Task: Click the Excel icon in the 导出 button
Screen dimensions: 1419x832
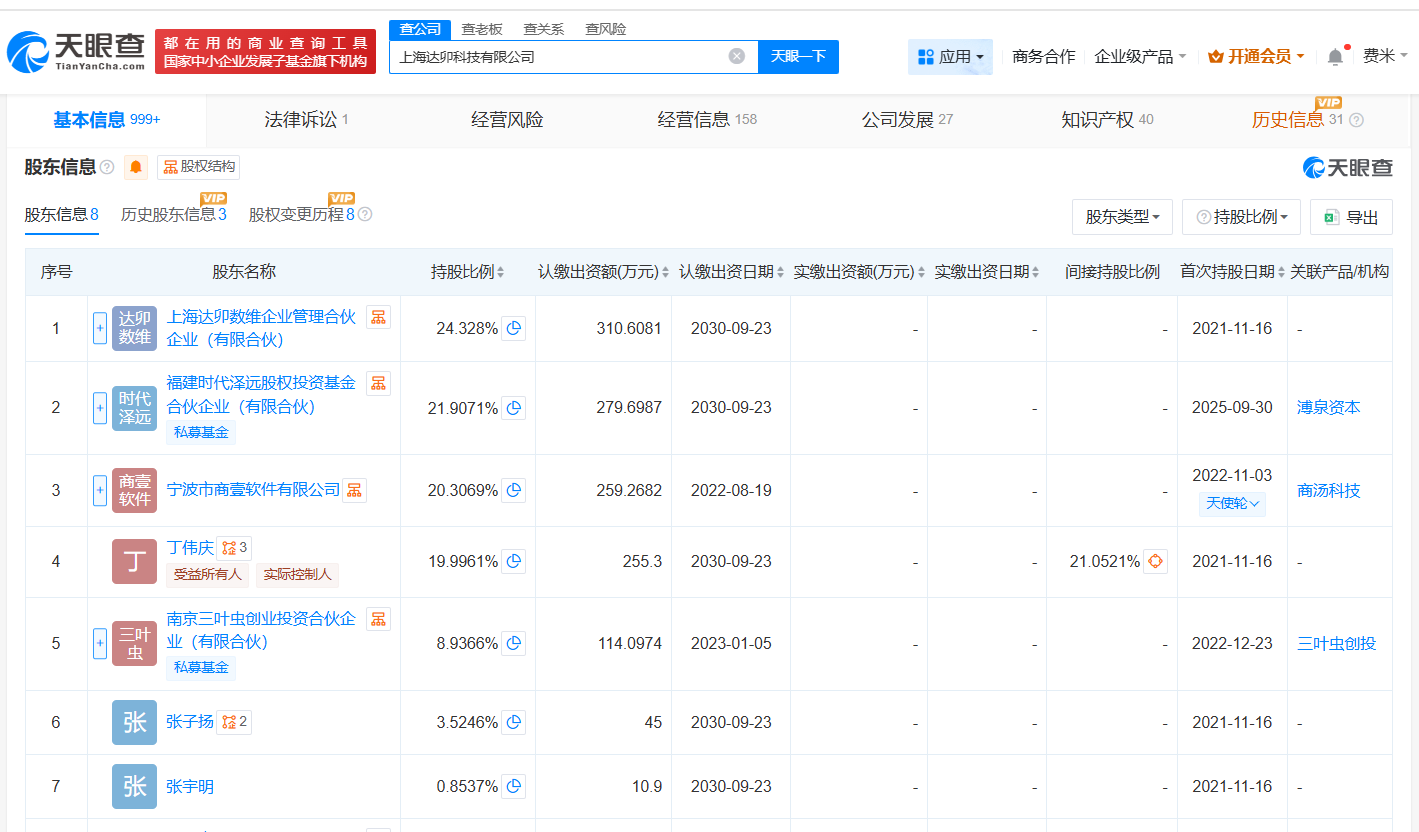Action: tap(1334, 217)
